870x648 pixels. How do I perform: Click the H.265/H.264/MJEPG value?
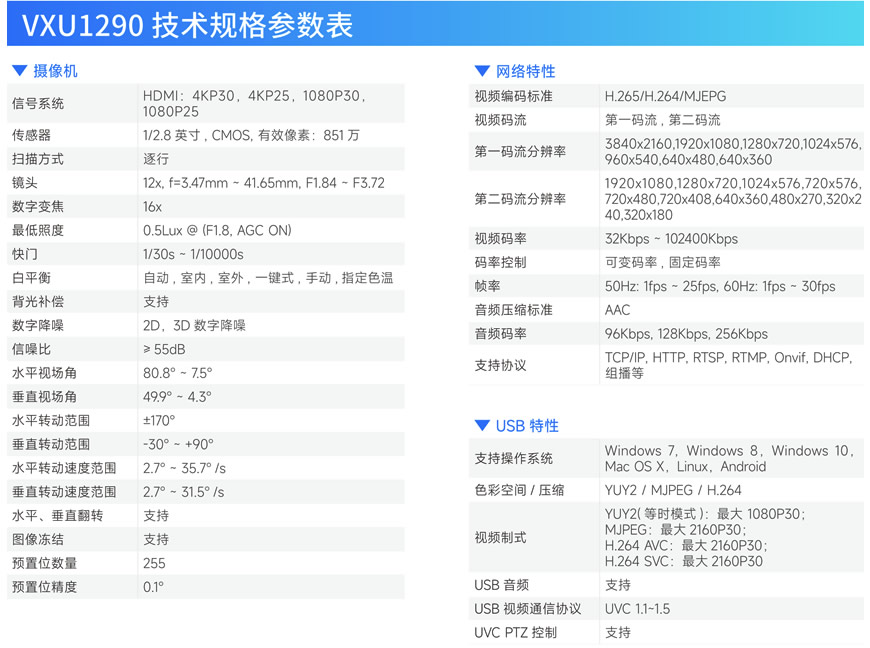[665, 96]
